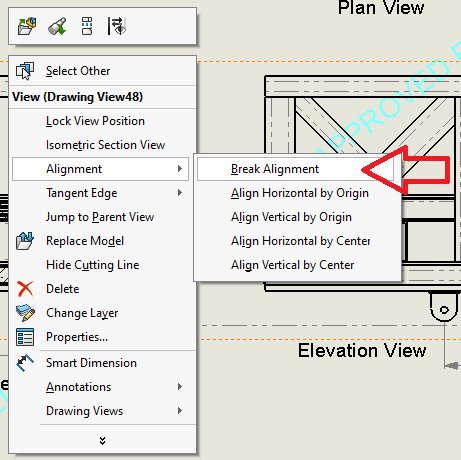The image size is (461, 460).
Task: Click the Select Other icon
Action: click(x=25, y=71)
